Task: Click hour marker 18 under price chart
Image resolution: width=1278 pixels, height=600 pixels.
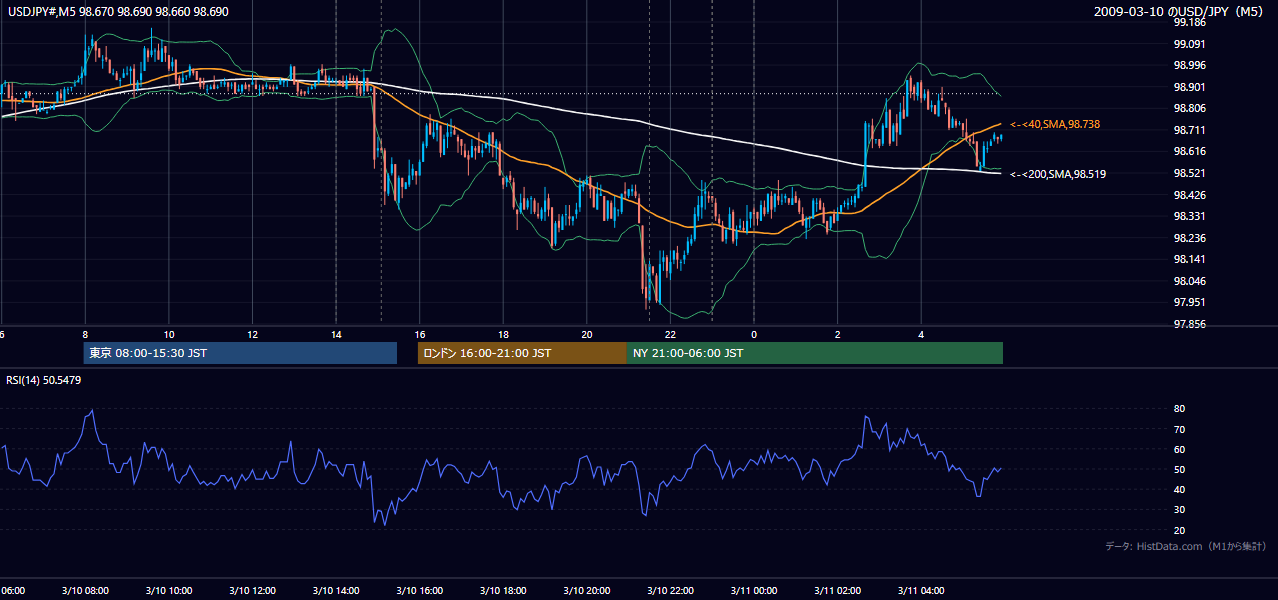Action: [x=503, y=334]
